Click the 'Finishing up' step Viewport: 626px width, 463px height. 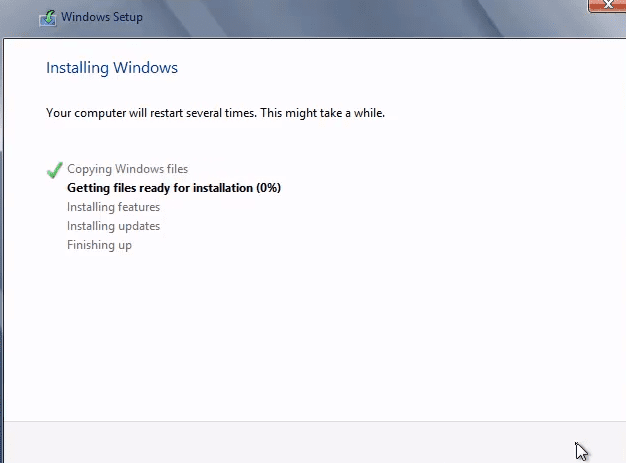[99, 245]
